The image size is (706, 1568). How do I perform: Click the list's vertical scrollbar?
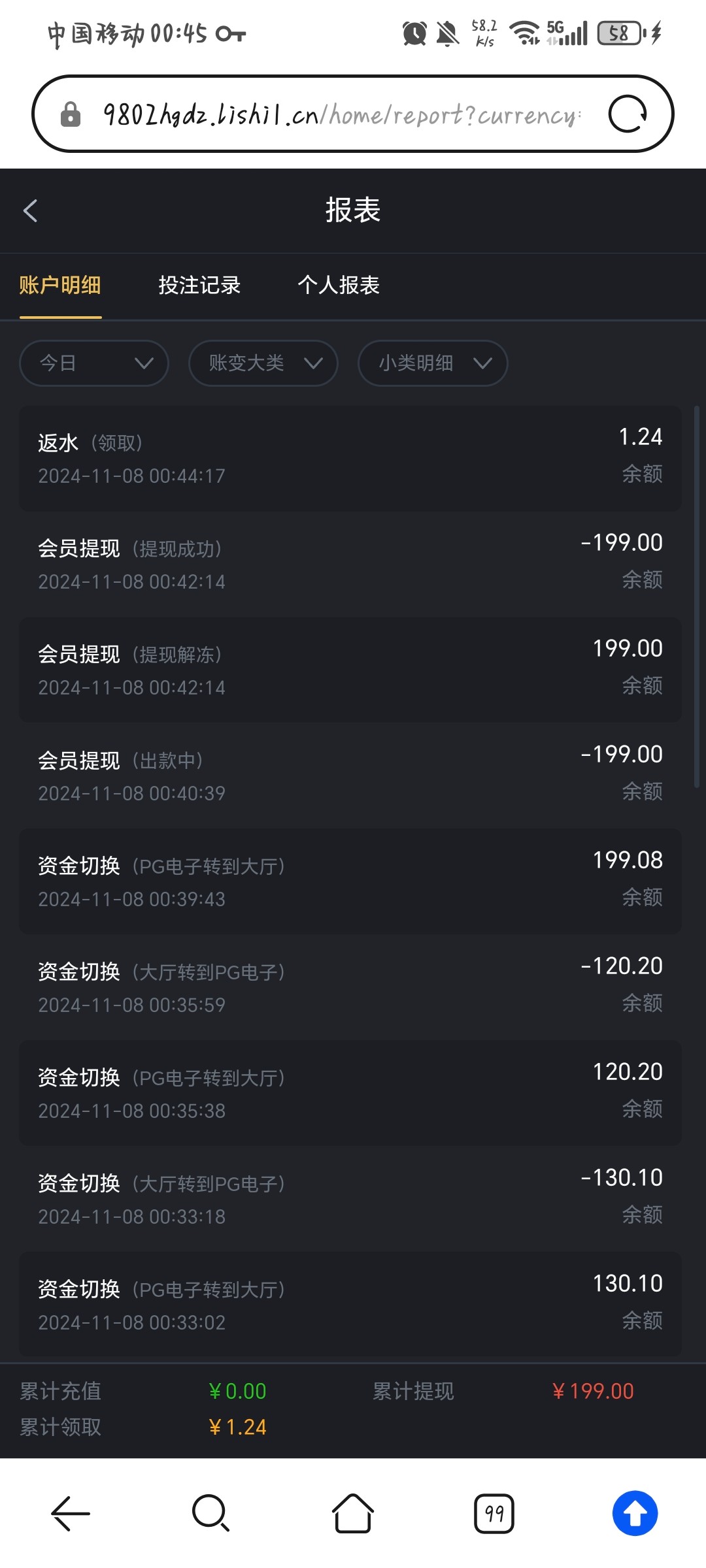tap(697, 596)
